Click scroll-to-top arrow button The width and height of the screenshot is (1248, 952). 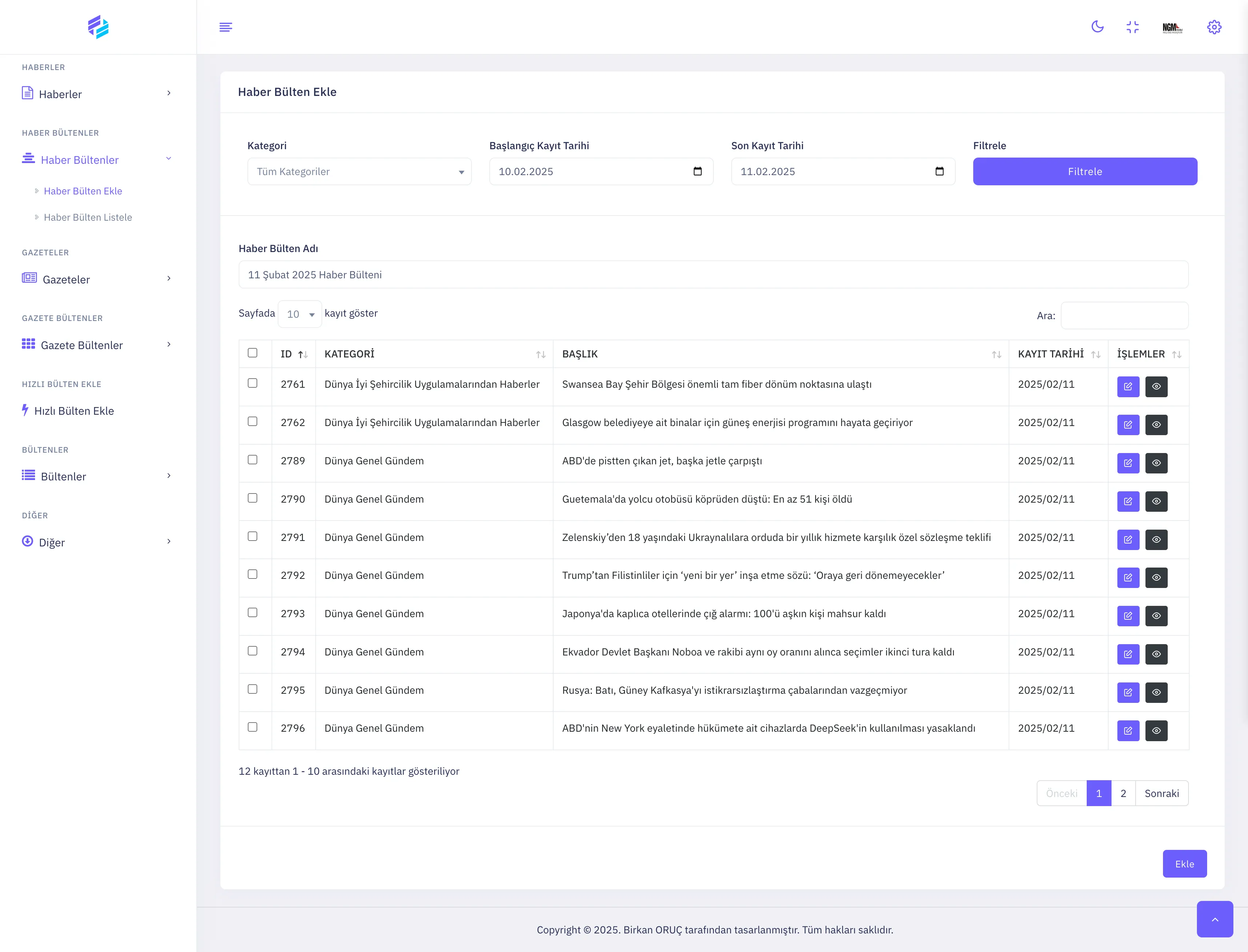tap(1214, 919)
